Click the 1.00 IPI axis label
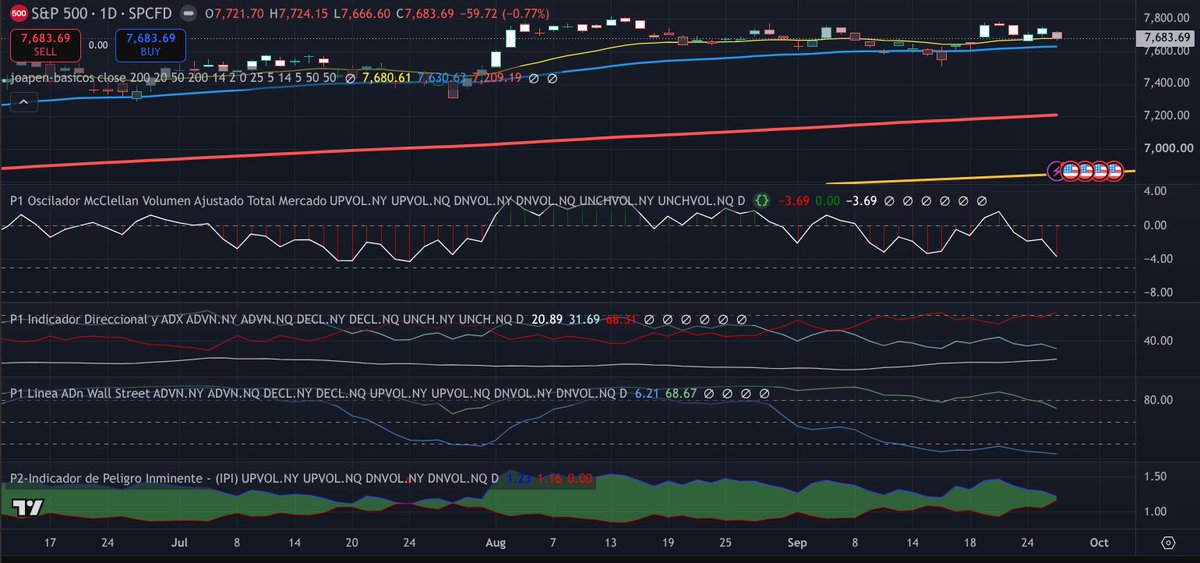Viewport: 1200px width, 563px height. pos(1156,512)
